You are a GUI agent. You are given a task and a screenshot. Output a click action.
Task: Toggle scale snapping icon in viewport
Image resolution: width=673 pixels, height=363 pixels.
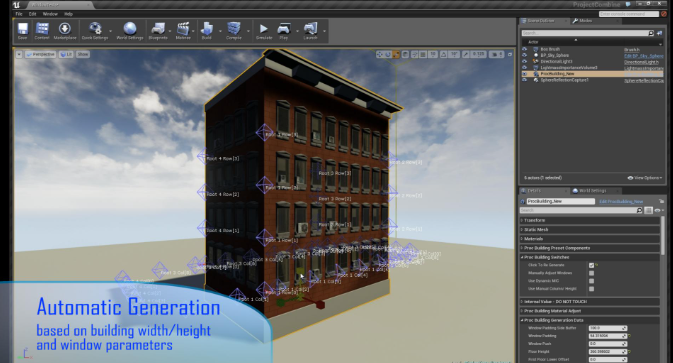click(x=466, y=54)
